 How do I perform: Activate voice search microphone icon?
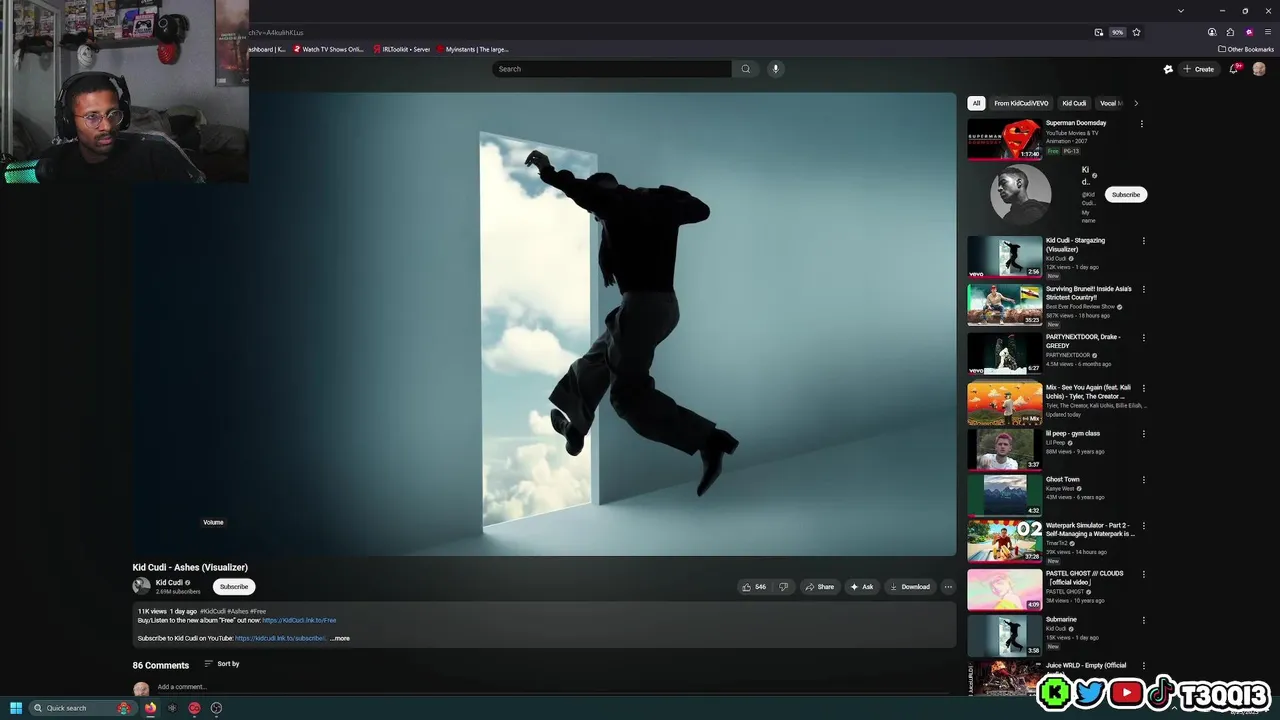[775, 69]
